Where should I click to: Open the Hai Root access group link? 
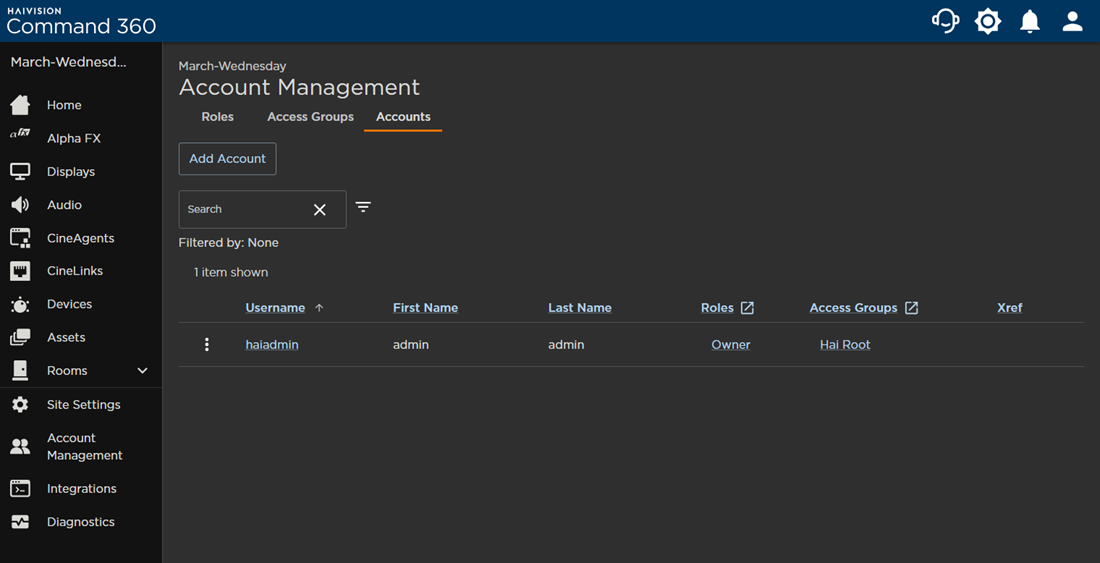pyautogui.click(x=845, y=345)
